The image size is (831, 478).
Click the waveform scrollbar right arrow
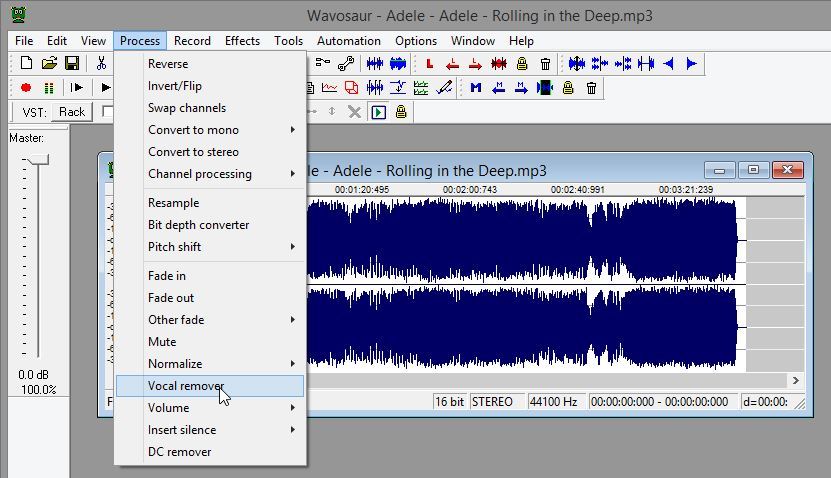coord(795,380)
